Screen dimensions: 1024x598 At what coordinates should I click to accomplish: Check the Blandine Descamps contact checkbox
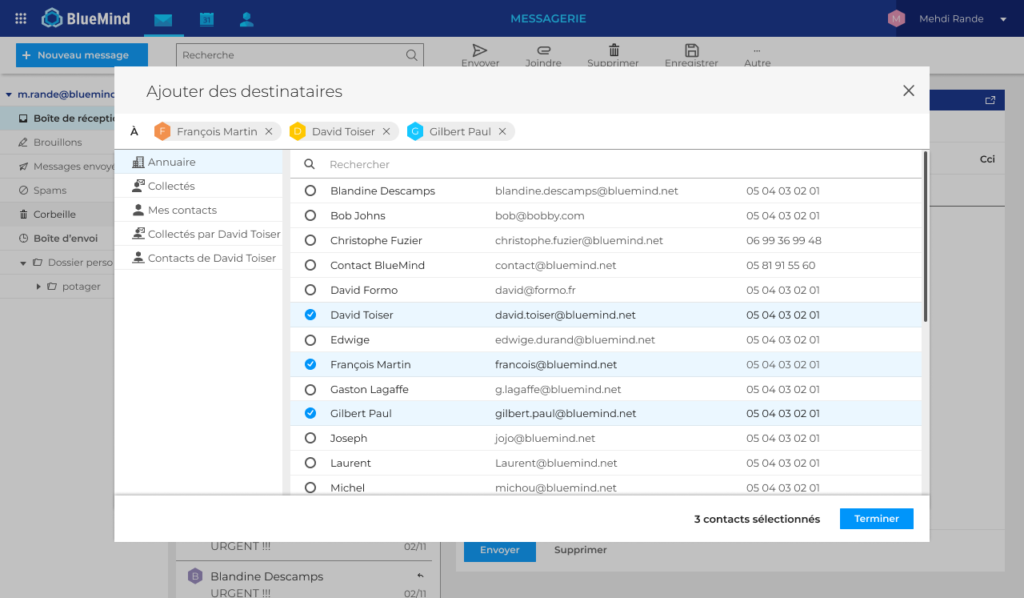tap(310, 191)
